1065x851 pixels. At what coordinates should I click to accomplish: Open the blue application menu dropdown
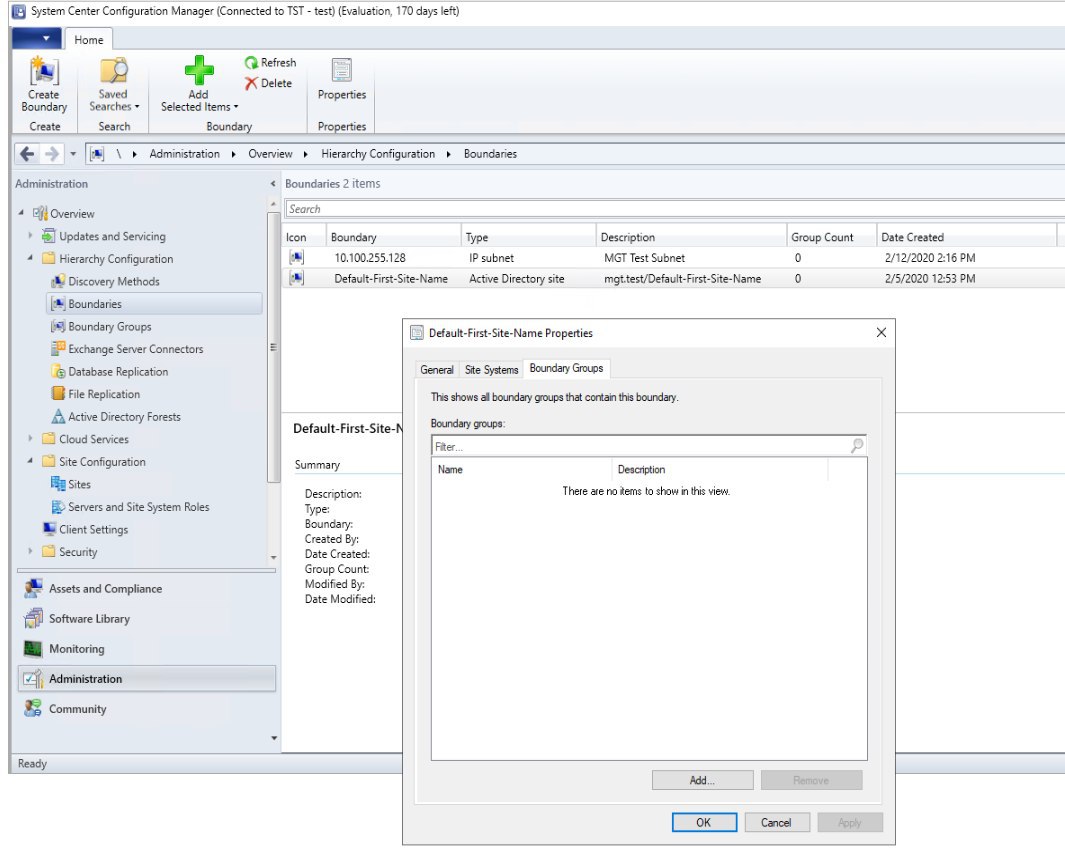coord(37,39)
